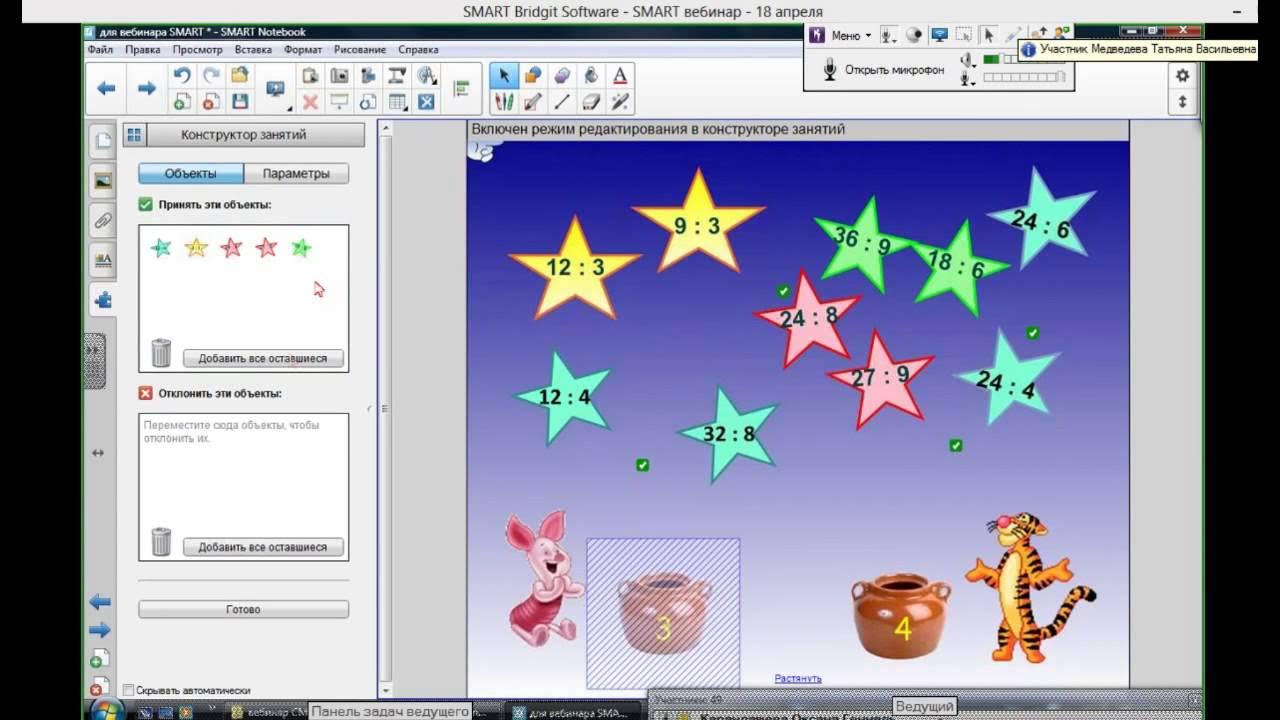Screen dimensions: 1280x720
Task: Select the pens tool
Action: tap(504, 101)
